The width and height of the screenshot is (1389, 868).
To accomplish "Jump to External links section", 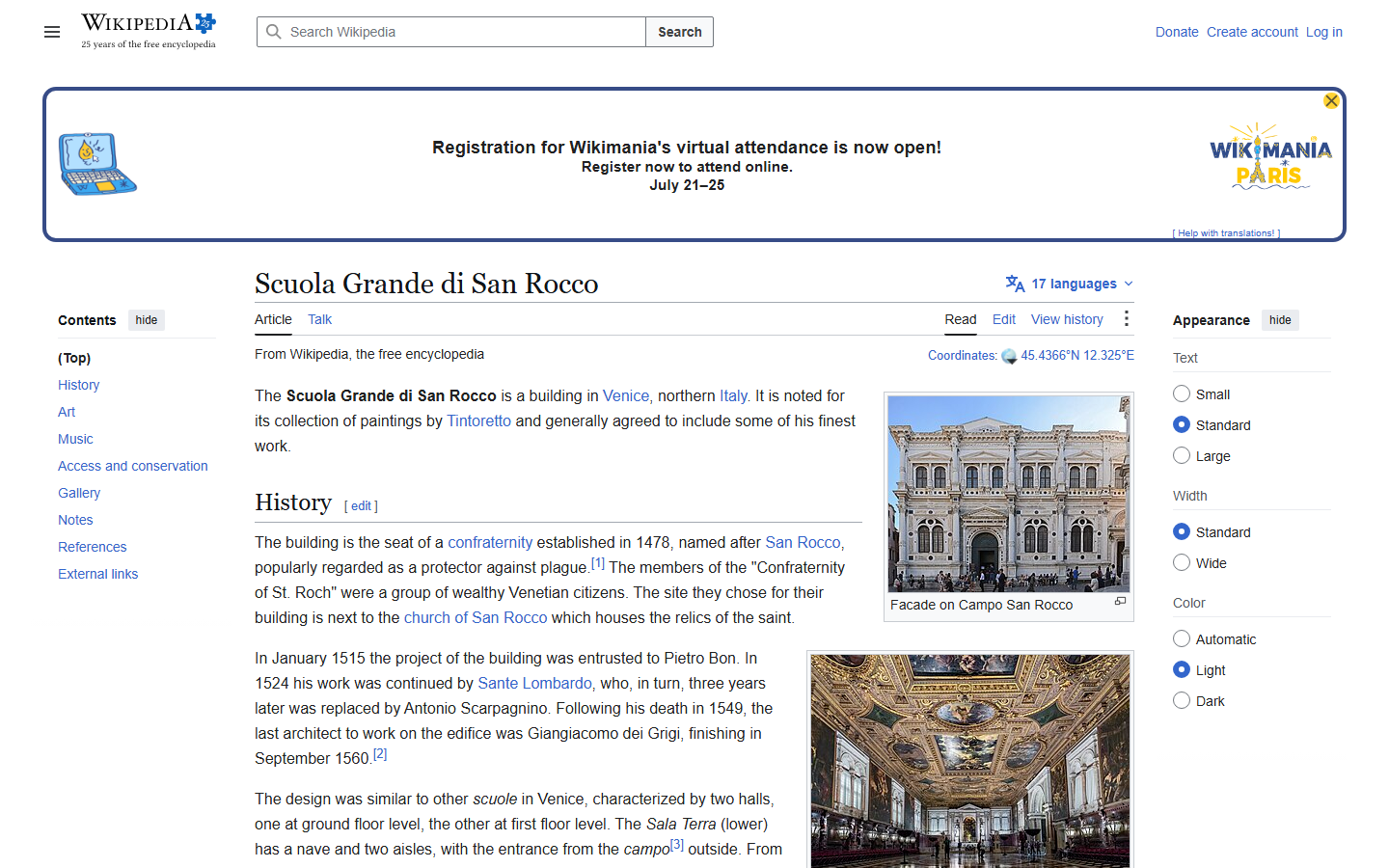I will click(x=97, y=574).
